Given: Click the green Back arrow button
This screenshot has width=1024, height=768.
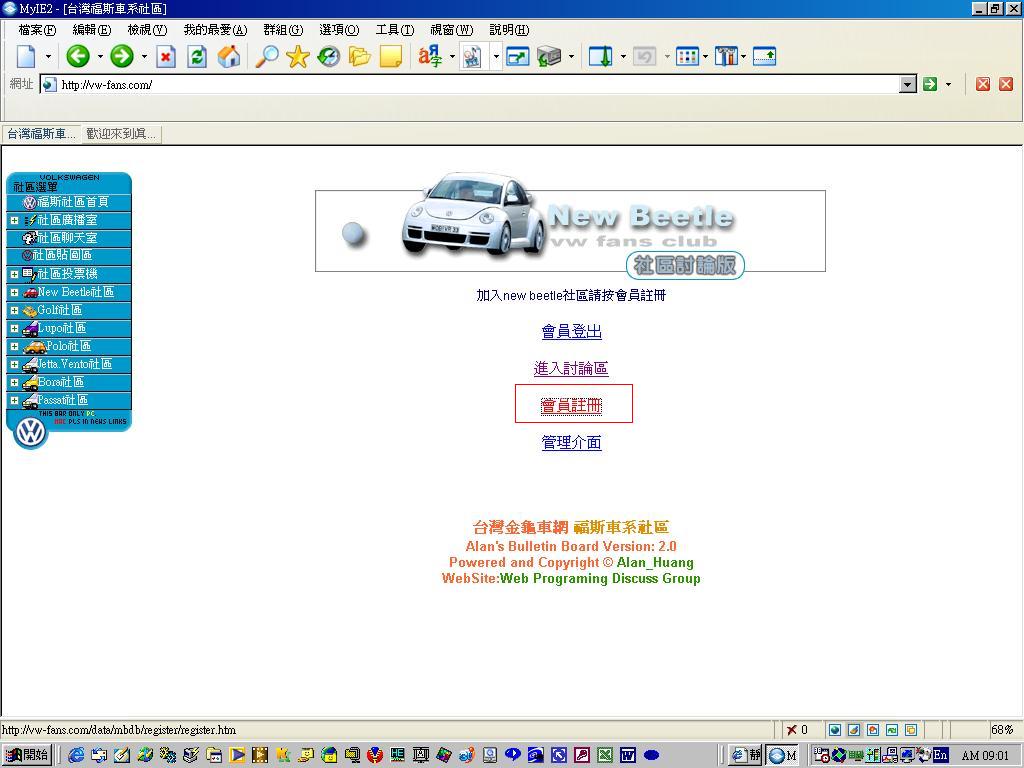Looking at the screenshot, I should [78, 57].
